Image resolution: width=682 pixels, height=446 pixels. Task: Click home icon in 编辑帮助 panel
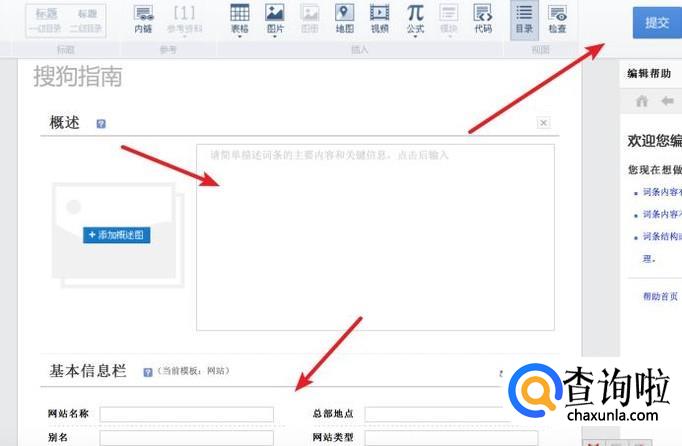click(642, 101)
